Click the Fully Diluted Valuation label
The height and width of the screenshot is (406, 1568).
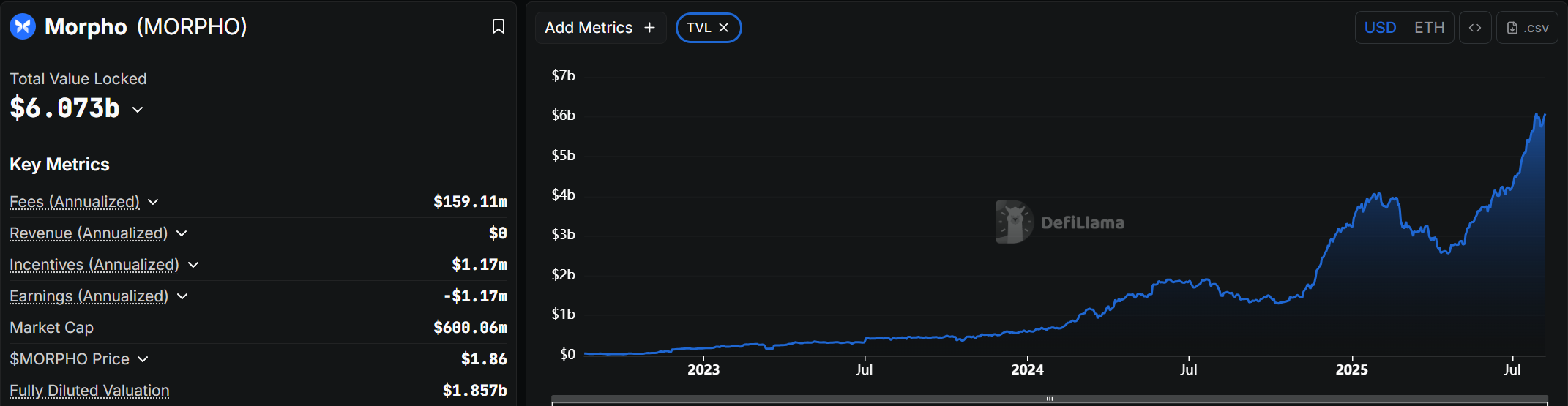pyautogui.click(x=89, y=391)
